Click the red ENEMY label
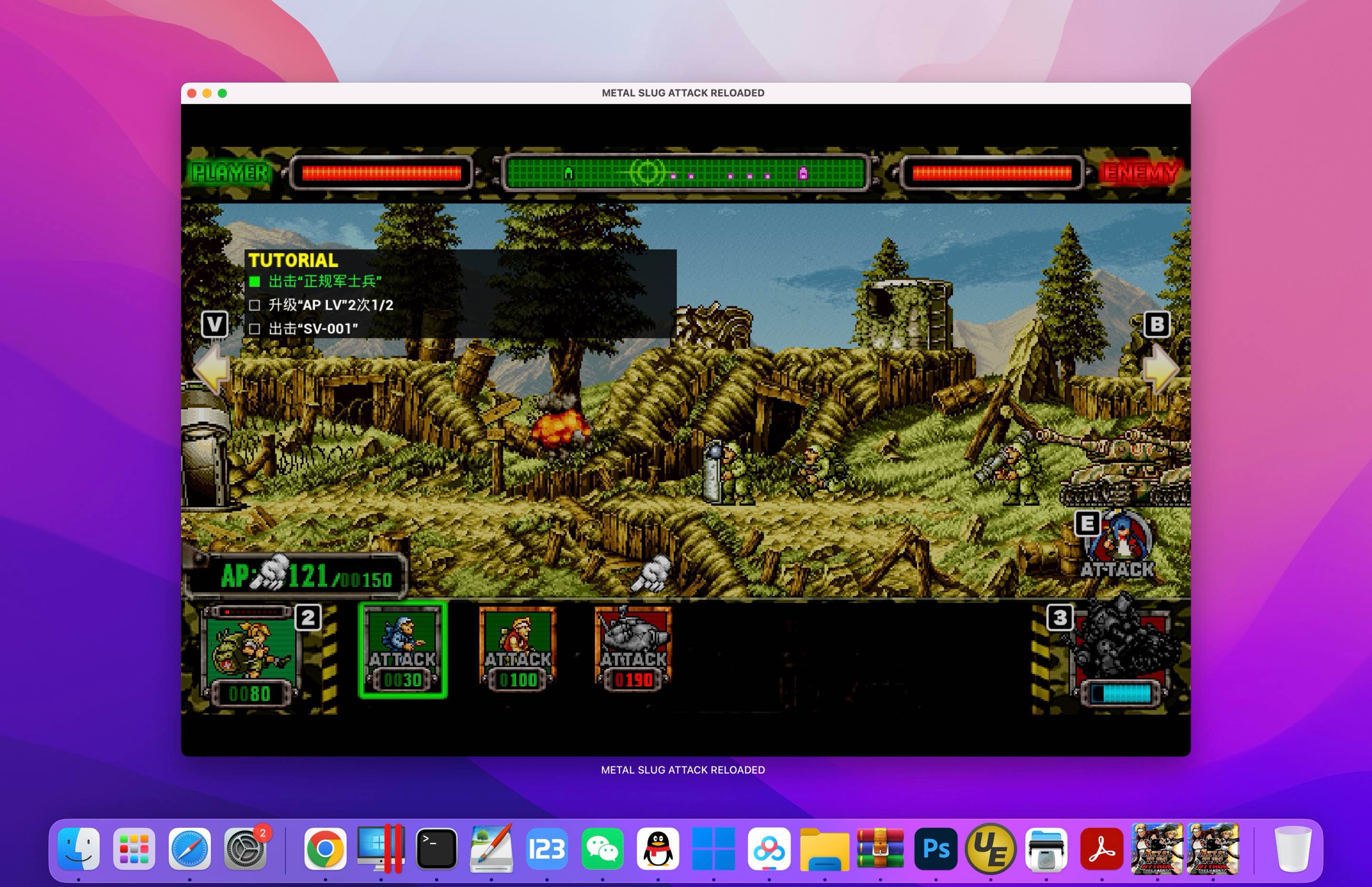Viewport: 1372px width, 887px height. 1140,172
